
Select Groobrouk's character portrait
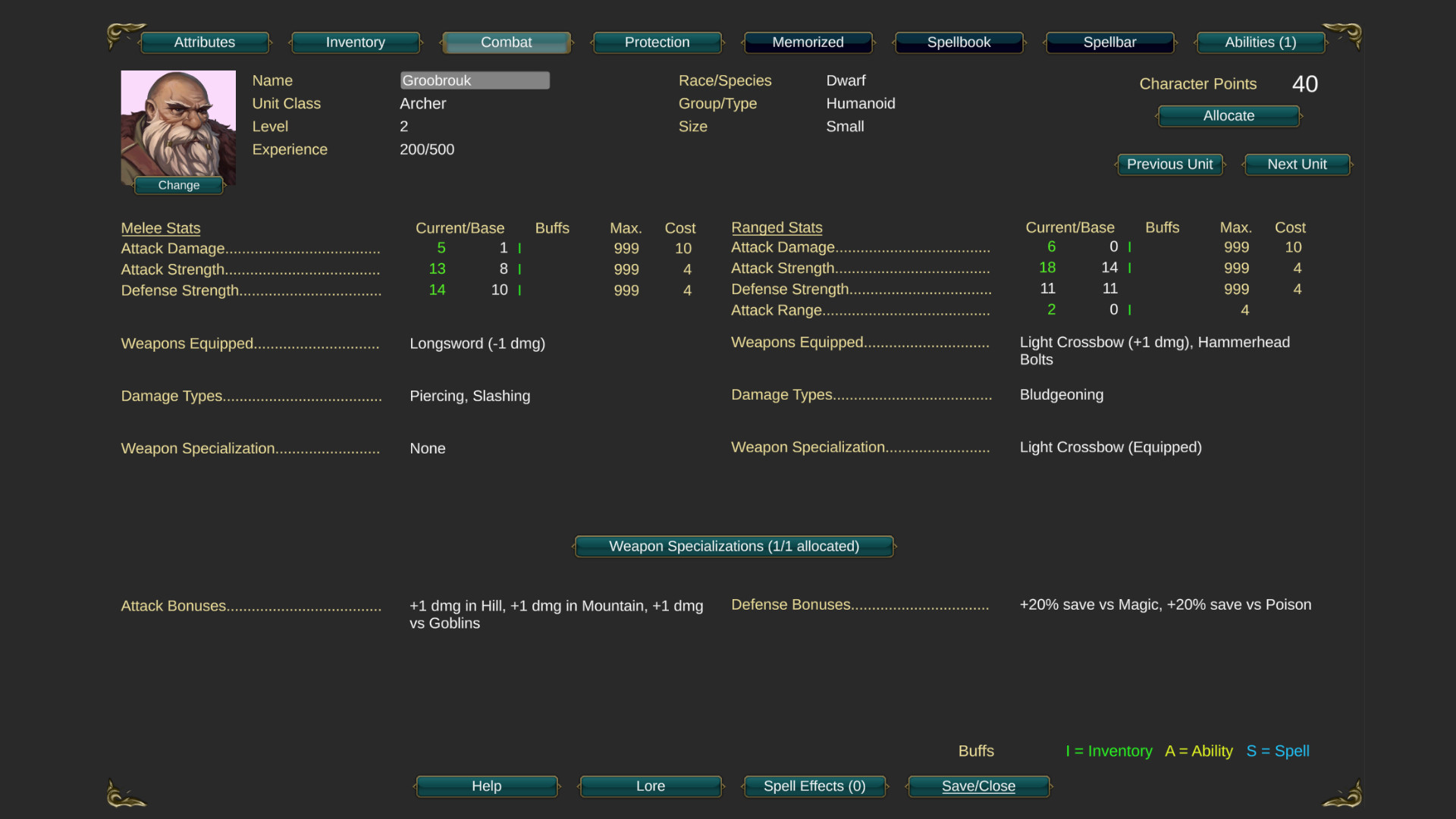tap(178, 125)
